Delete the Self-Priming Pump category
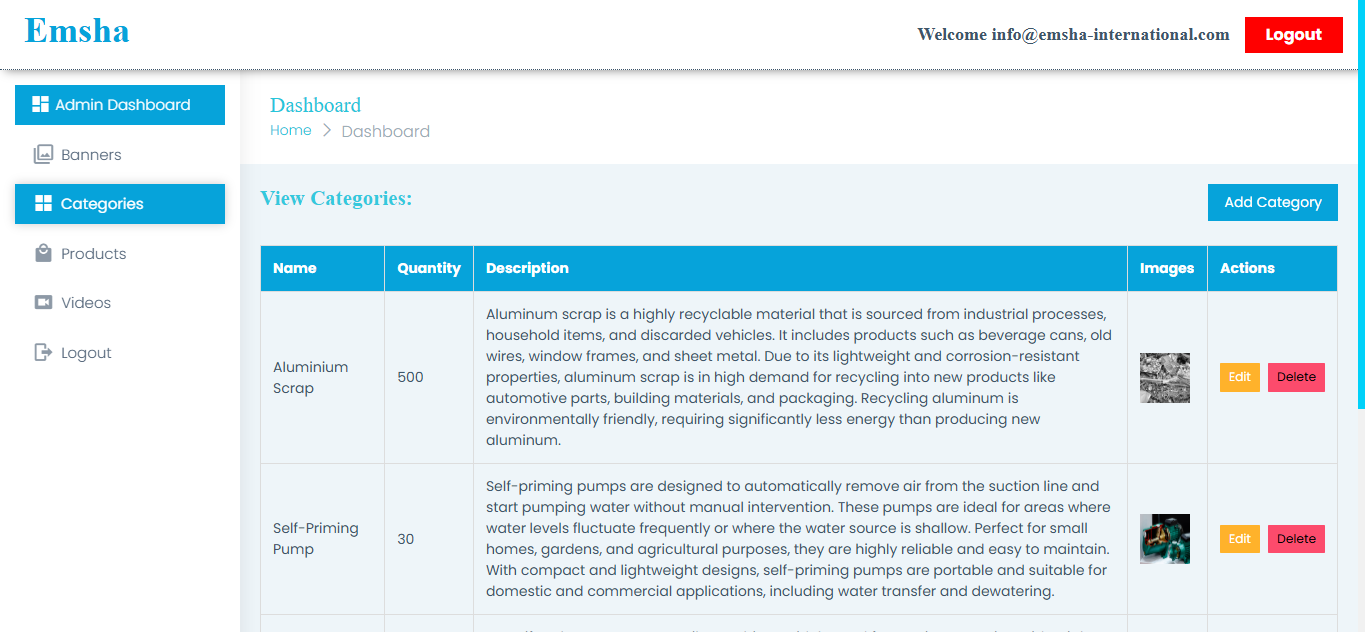This screenshot has height=632, width=1365. tap(1296, 539)
